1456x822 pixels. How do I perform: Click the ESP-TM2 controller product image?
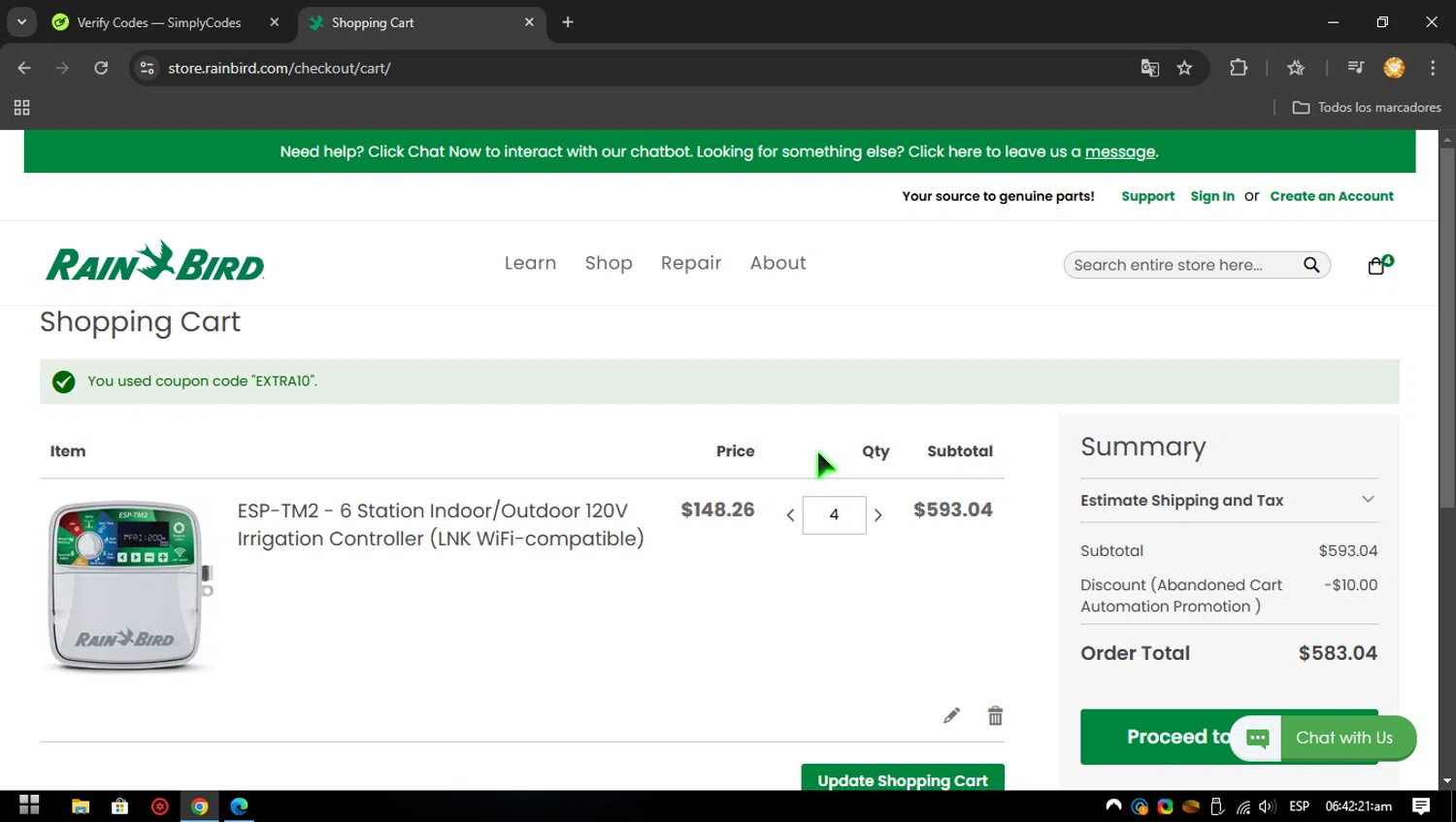coord(129,585)
